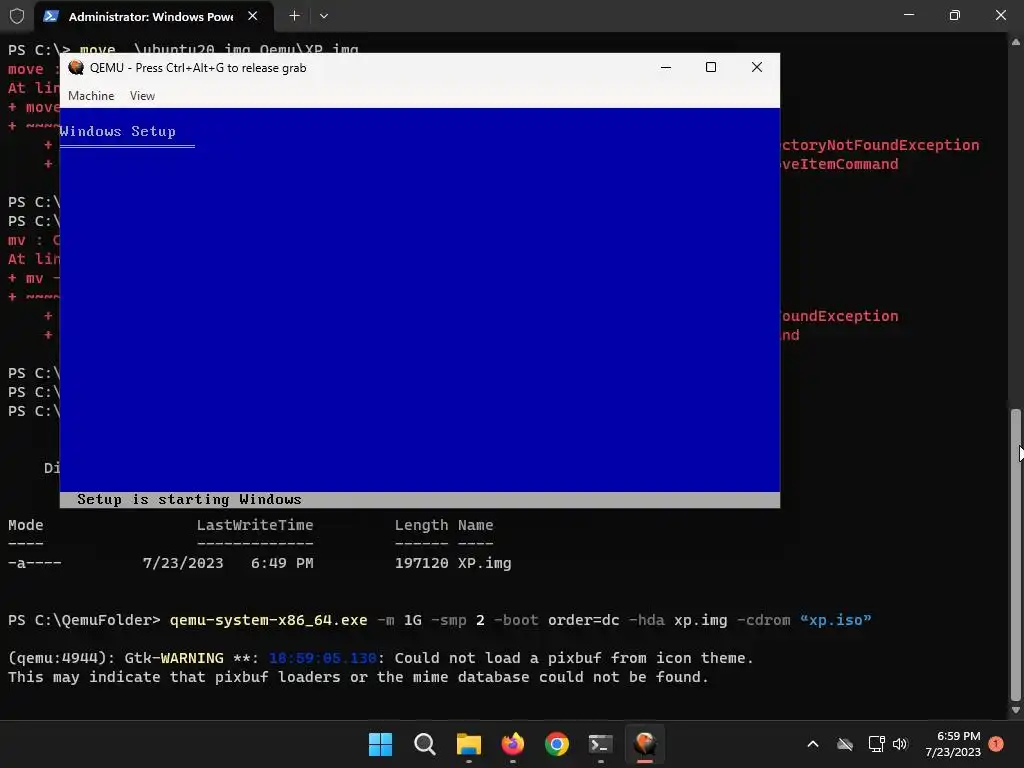Click the 'veItemCommand' error text

839,164
